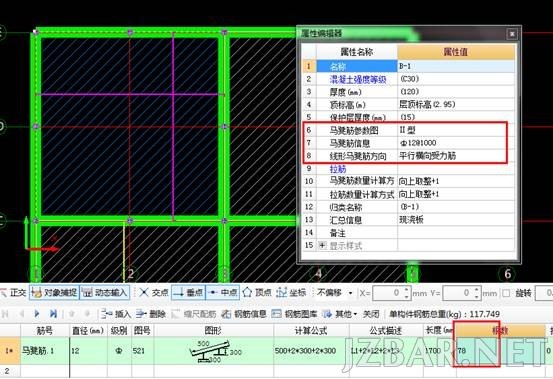Click the 计算公式 column header
This screenshot has width=553, height=379.
tap(311, 330)
